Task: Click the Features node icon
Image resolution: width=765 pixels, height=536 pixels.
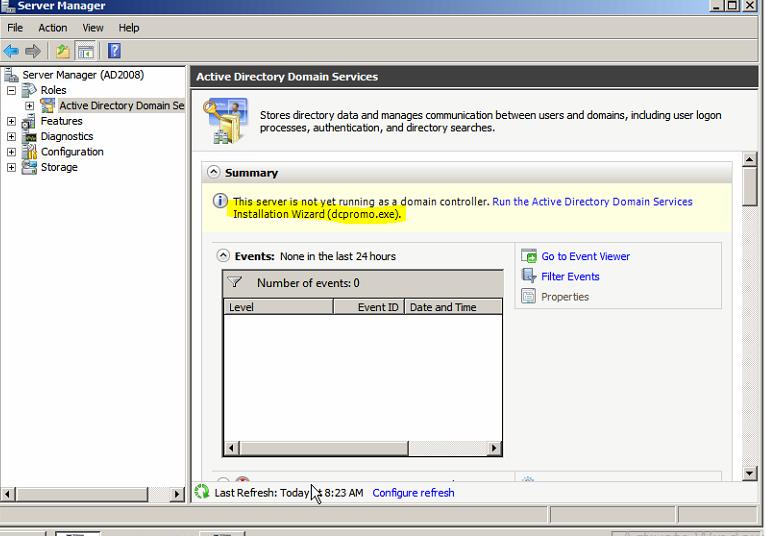Action: pos(29,121)
